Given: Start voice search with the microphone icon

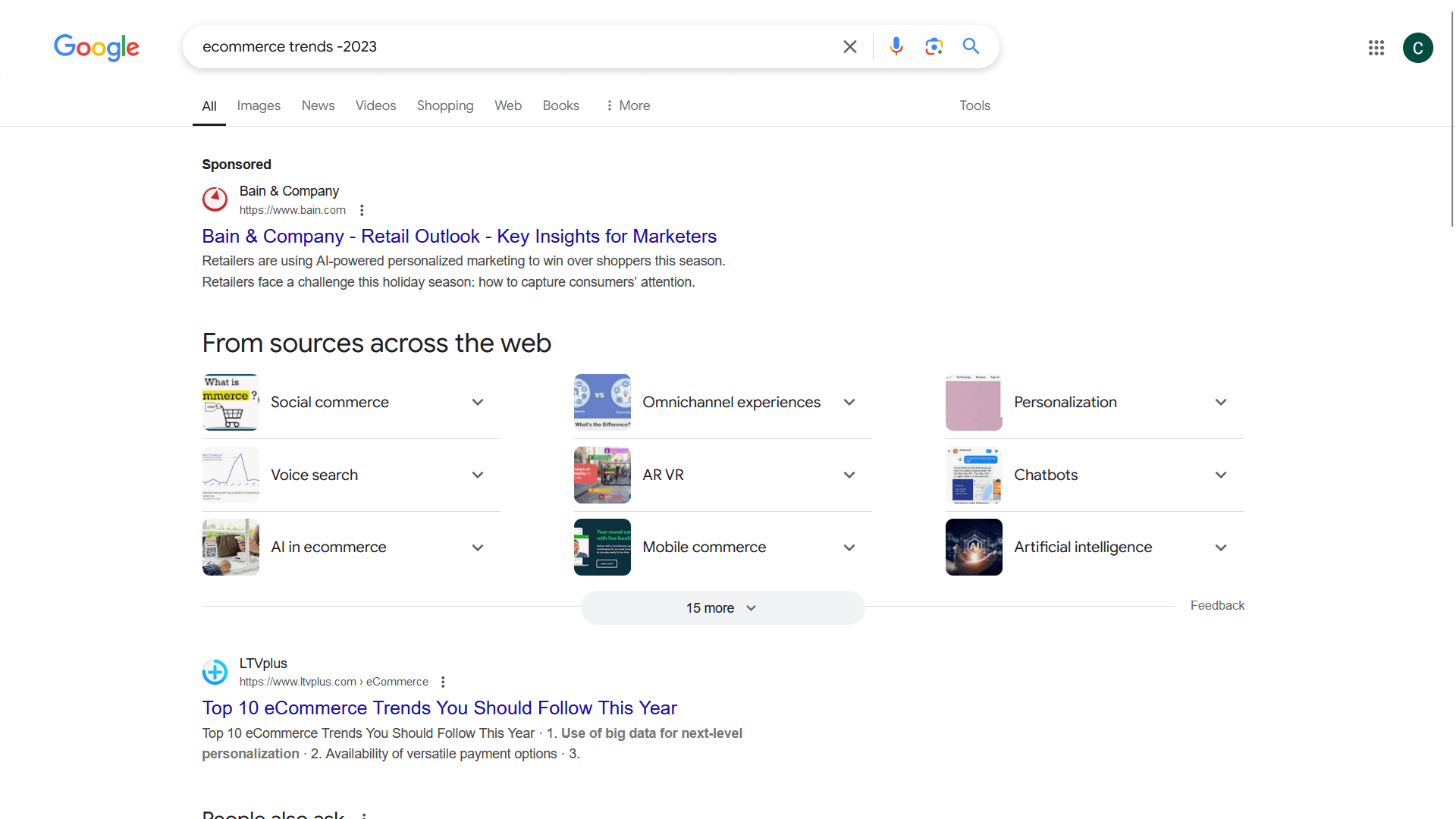Looking at the screenshot, I should (896, 47).
